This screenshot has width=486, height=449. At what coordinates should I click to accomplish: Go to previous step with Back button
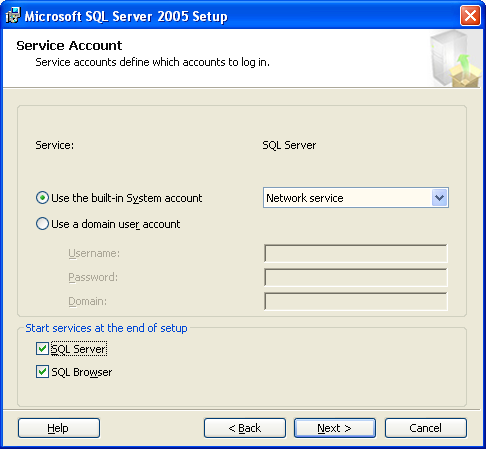(245, 428)
